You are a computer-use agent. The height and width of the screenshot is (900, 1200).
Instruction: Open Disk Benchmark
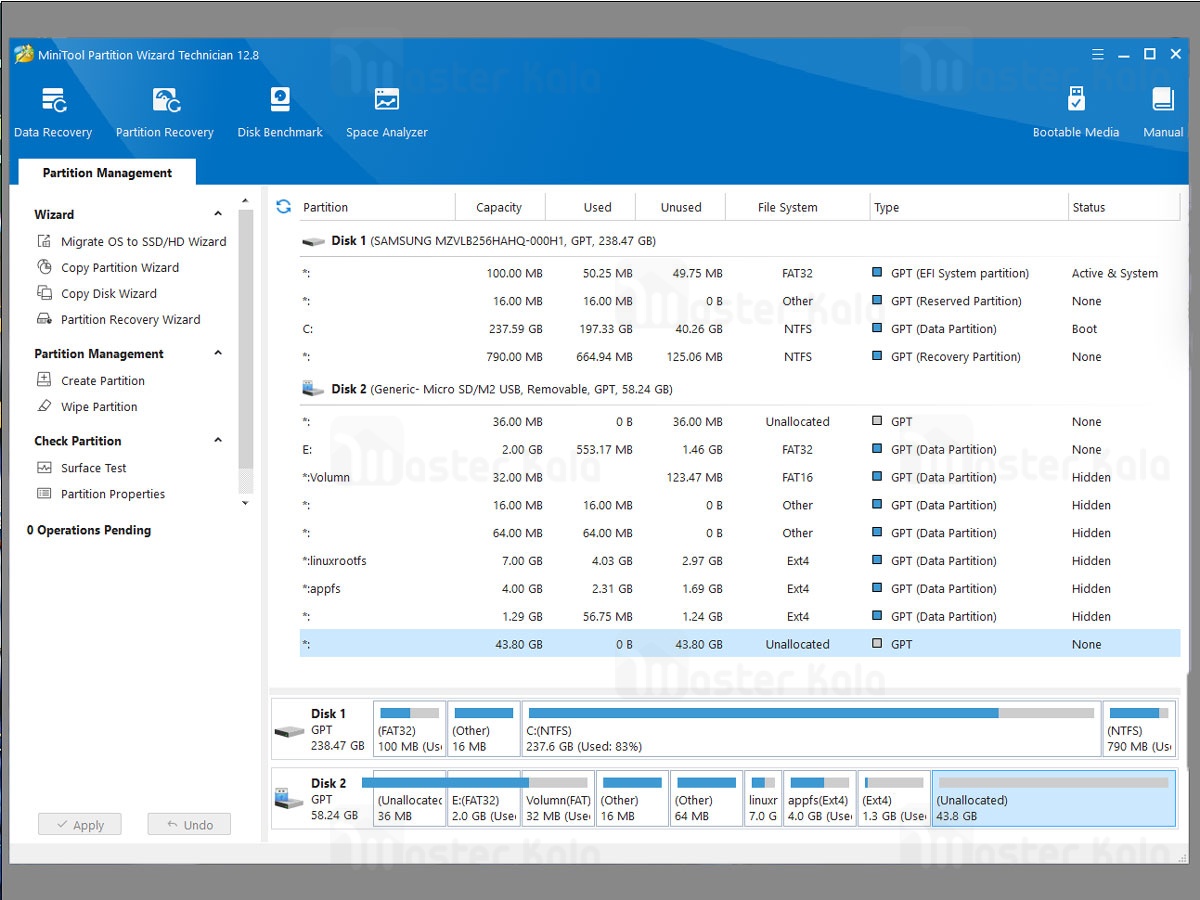tap(280, 112)
